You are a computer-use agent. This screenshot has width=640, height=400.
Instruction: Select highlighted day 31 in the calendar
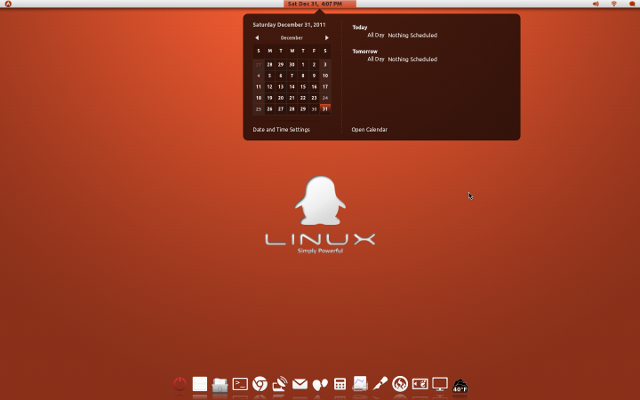pyautogui.click(x=325, y=109)
